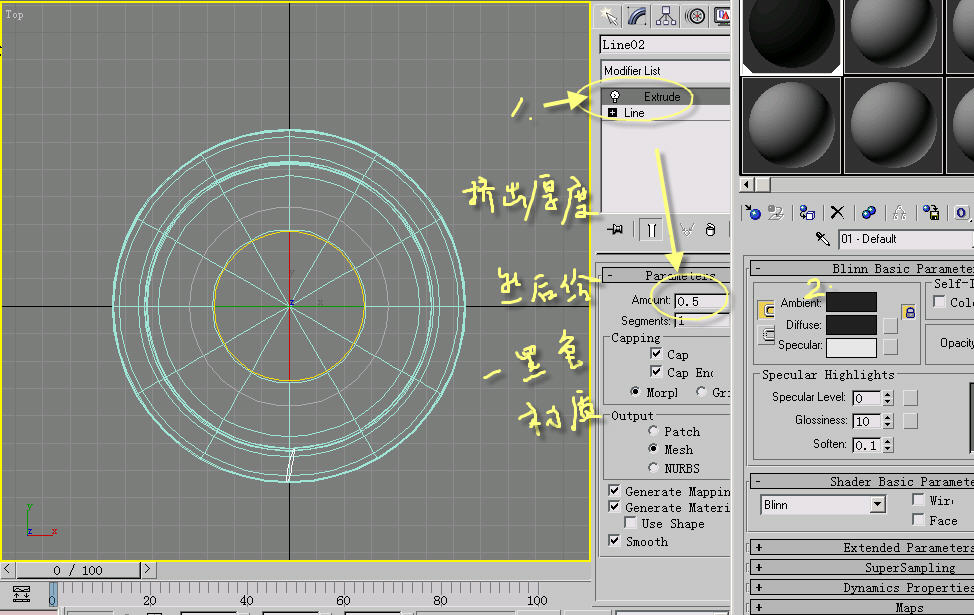Click the Put to Library icon
Viewport: 974px width, 615px height.
[x=931, y=213]
